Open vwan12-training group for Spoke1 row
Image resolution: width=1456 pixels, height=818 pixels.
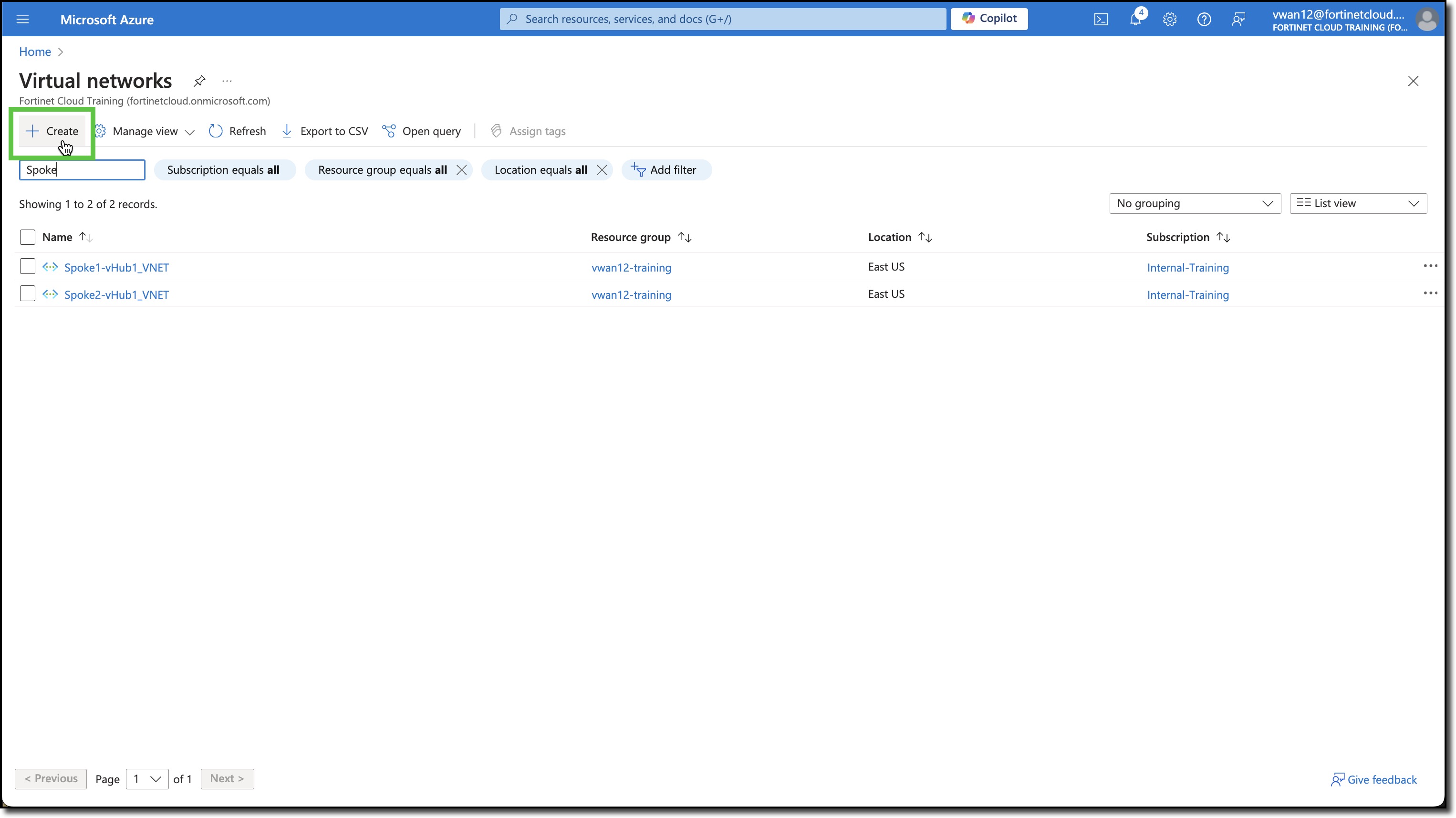click(631, 267)
